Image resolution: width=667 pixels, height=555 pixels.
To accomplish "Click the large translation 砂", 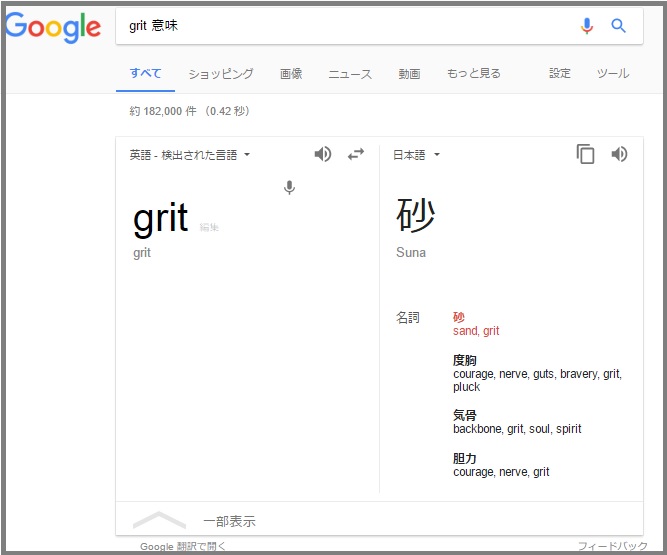I will click(x=416, y=215).
